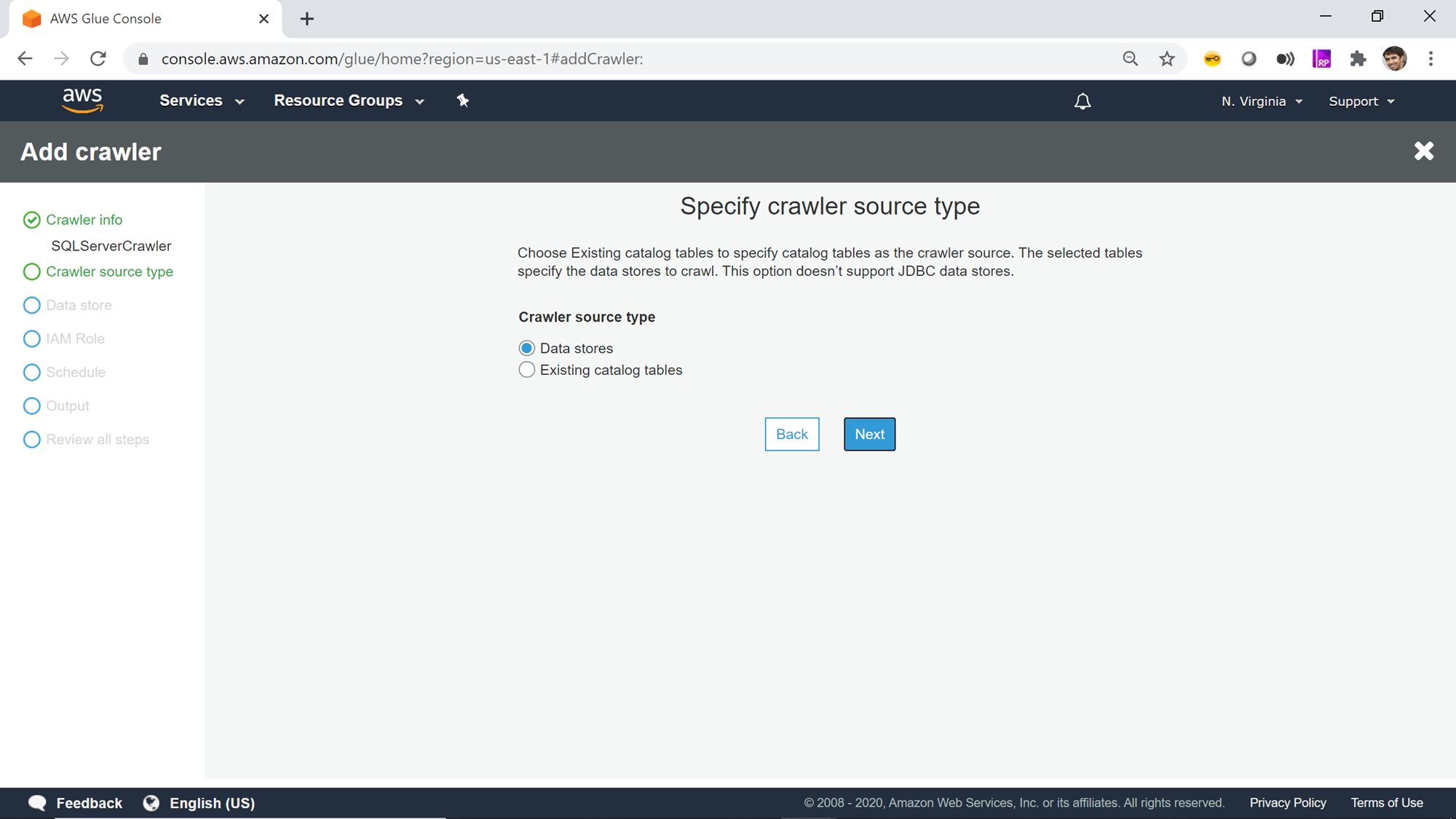
Task: Click the globe language icon in footer
Action: (x=151, y=802)
